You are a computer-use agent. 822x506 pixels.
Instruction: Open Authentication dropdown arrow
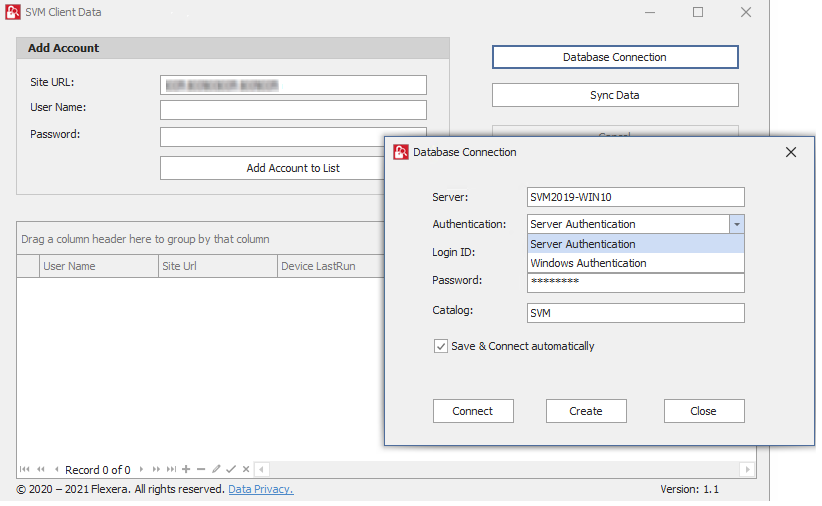(x=737, y=224)
